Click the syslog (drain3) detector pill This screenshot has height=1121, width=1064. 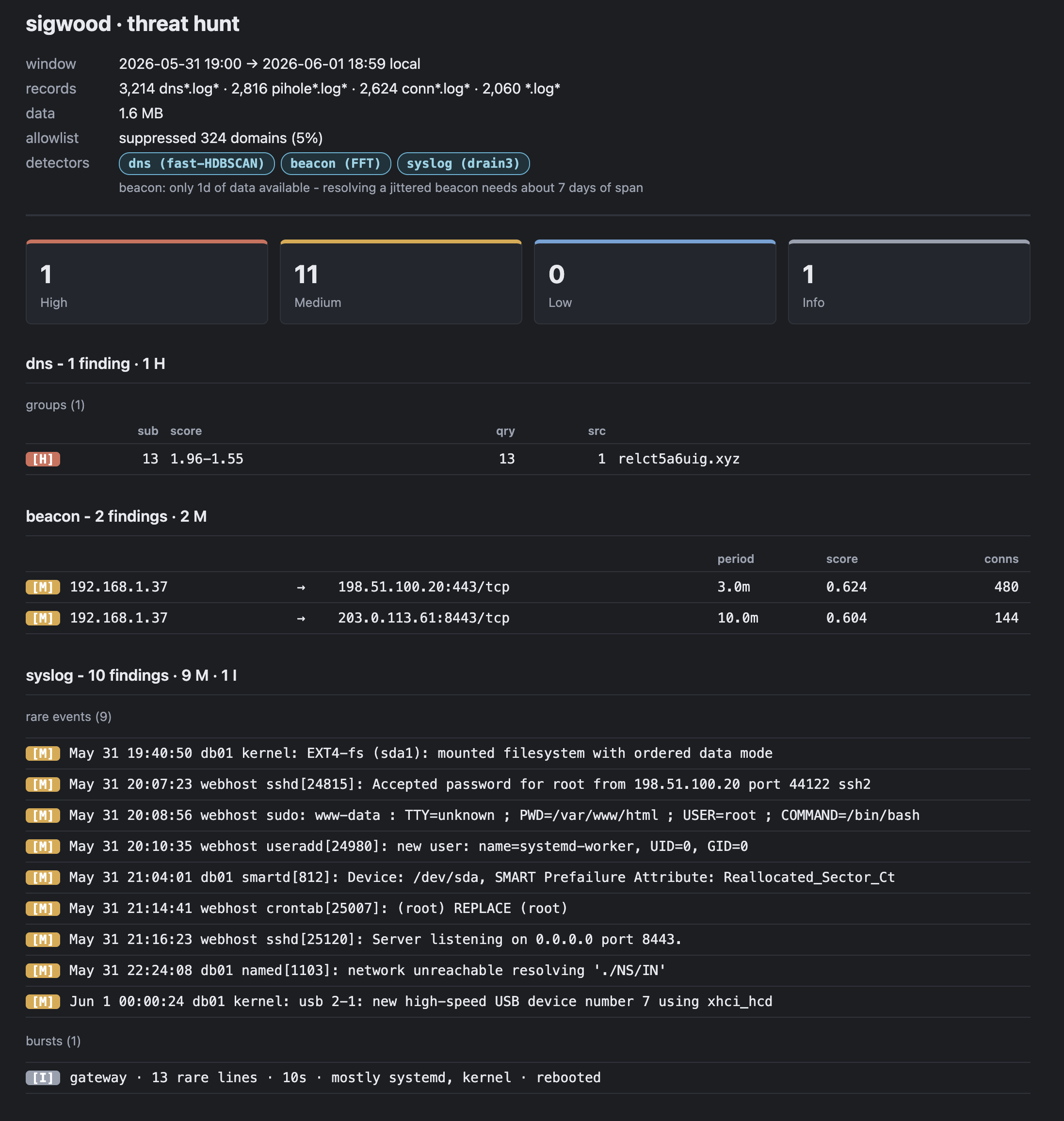463,163
